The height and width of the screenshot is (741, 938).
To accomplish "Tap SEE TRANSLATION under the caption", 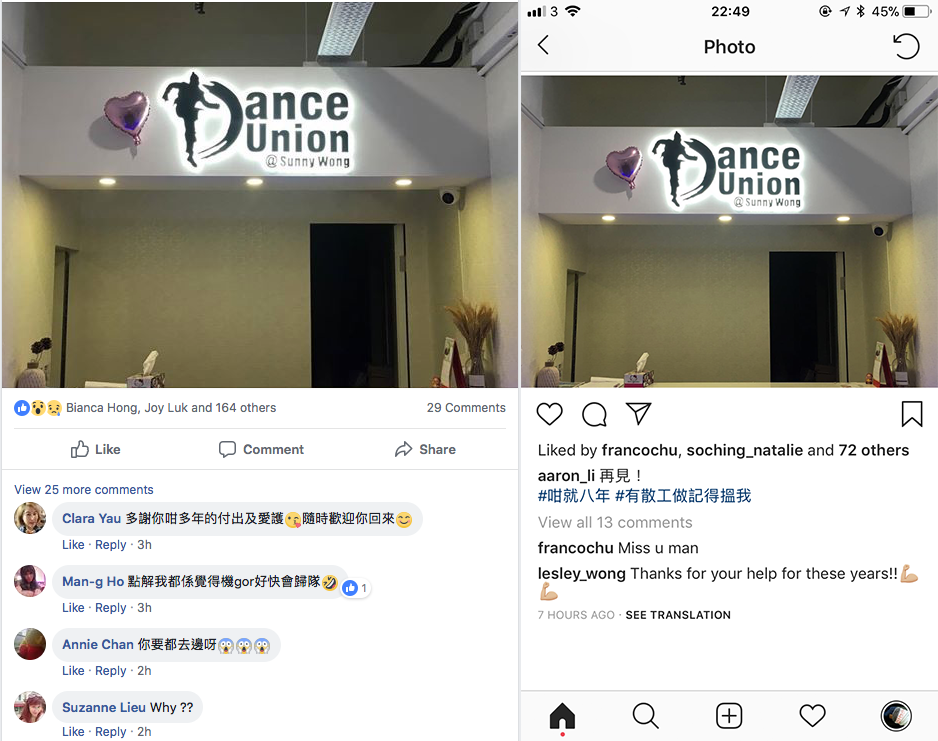I will pos(678,615).
